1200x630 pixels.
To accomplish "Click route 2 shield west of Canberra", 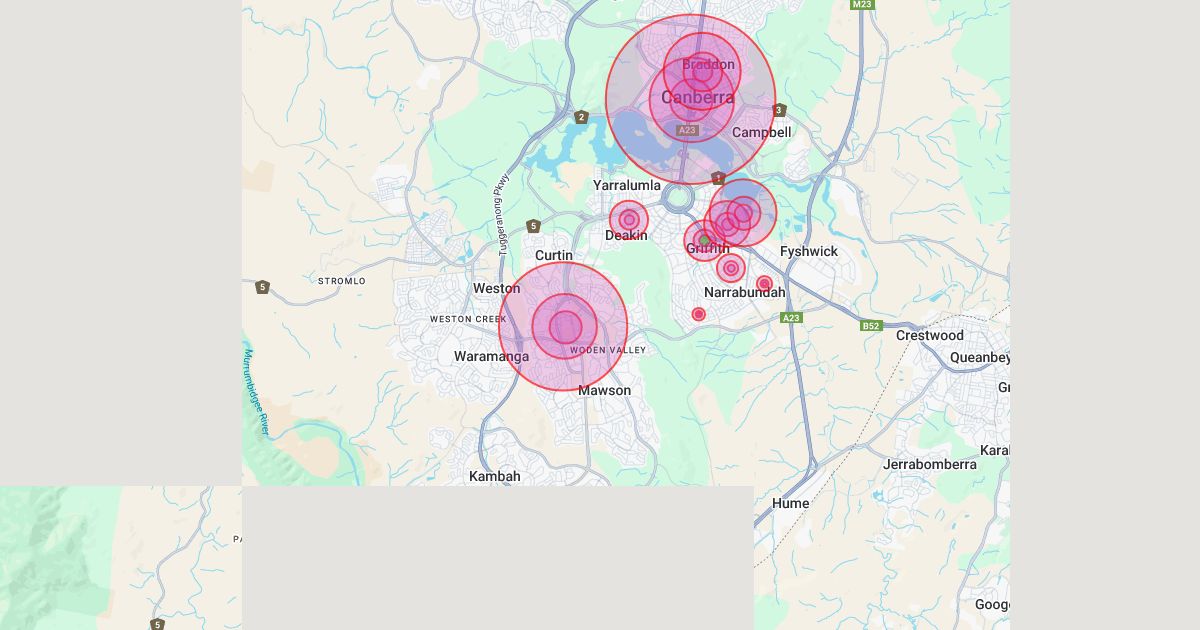I will pyautogui.click(x=581, y=118).
